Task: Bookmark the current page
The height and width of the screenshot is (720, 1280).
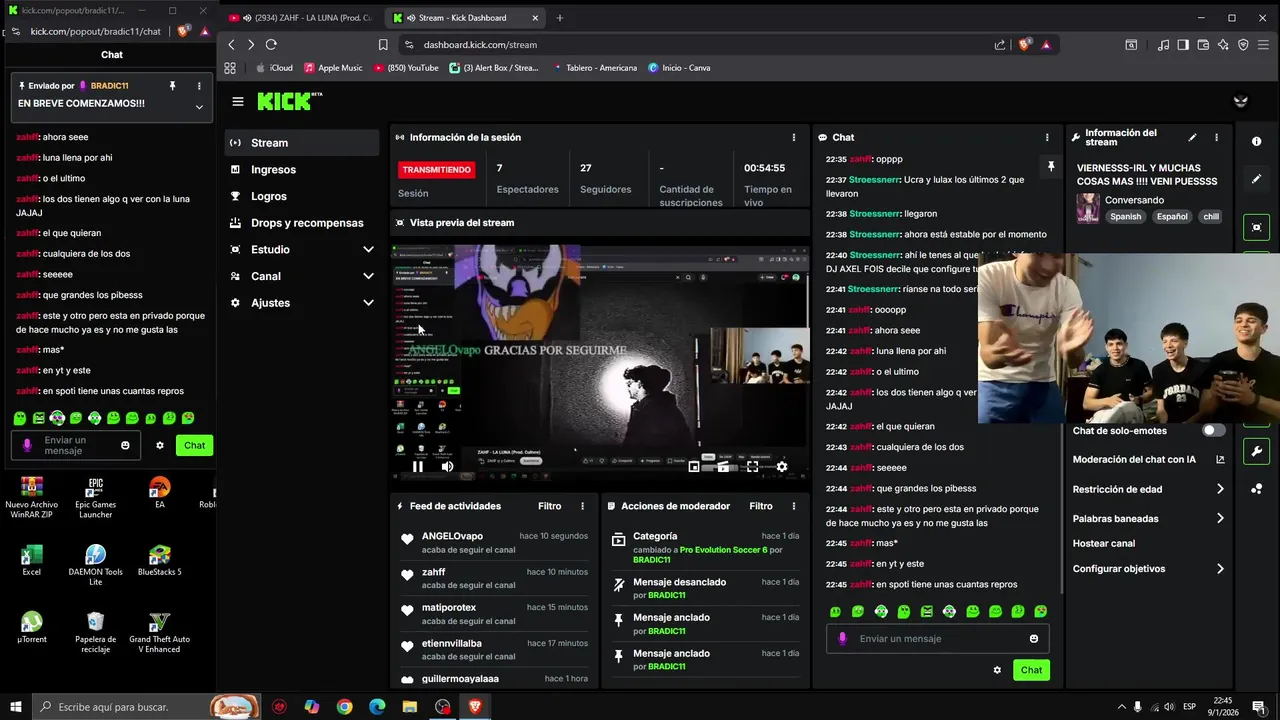Action: (x=383, y=44)
